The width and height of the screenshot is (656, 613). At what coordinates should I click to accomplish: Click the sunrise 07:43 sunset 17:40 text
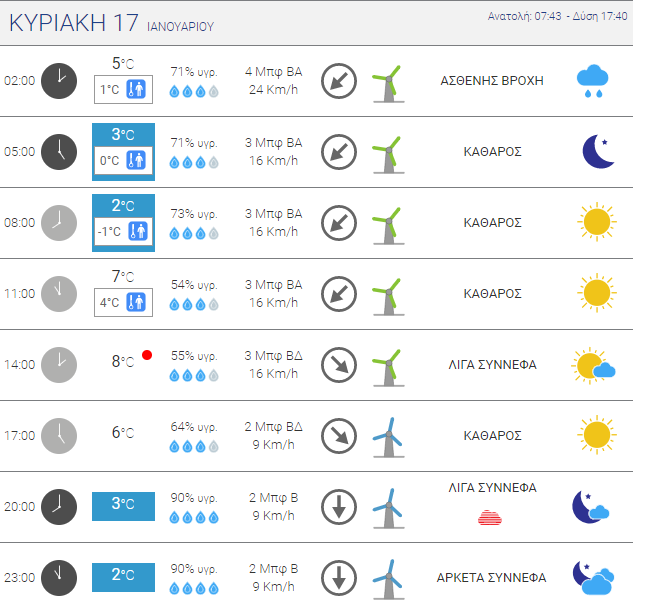pyautogui.click(x=557, y=17)
